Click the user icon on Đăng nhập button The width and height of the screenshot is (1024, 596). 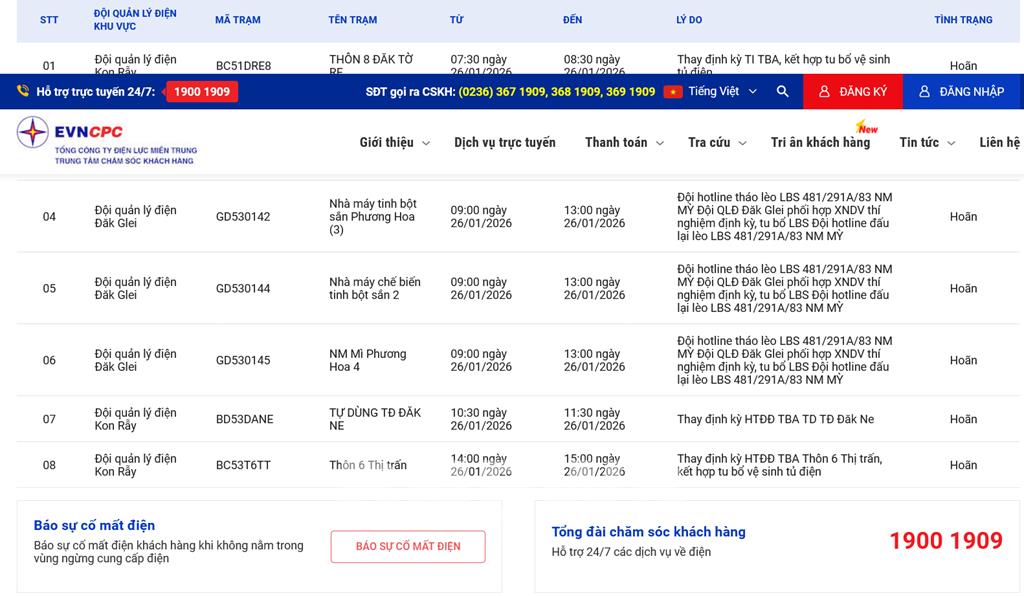pyautogui.click(x=924, y=92)
